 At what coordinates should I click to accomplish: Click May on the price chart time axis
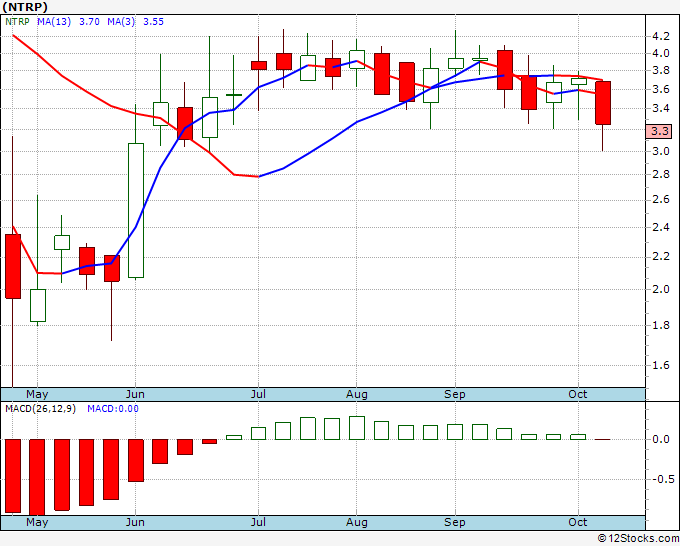pyautogui.click(x=37, y=394)
